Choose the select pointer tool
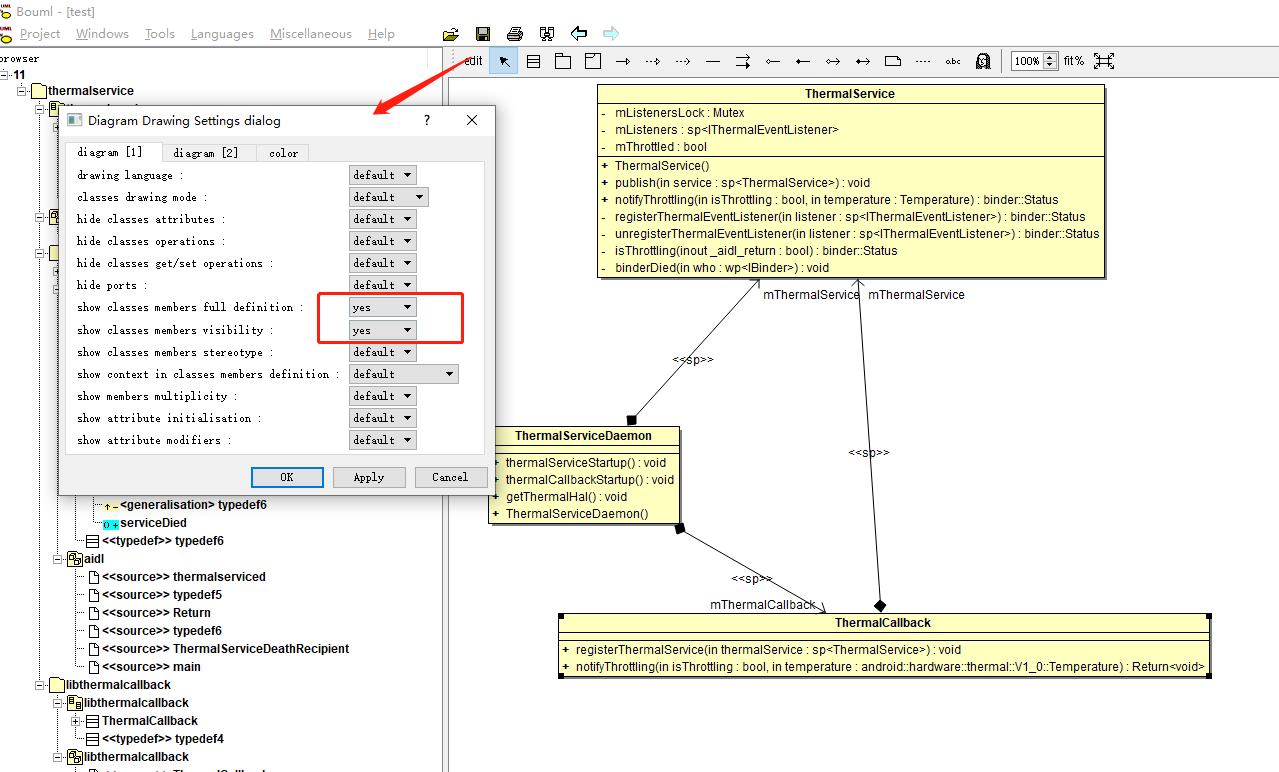1279x772 pixels. [x=504, y=61]
